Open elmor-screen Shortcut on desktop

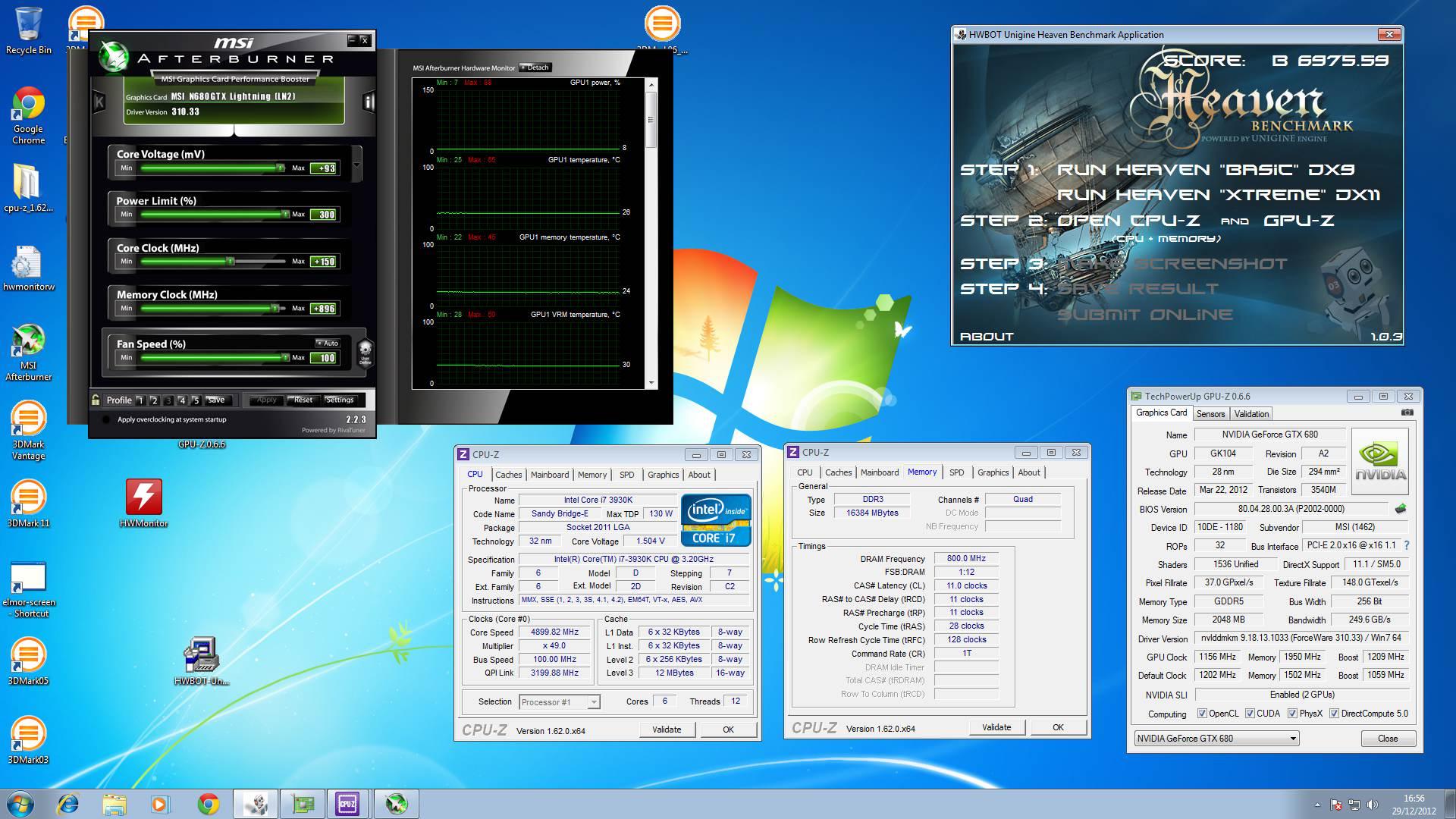[28, 589]
